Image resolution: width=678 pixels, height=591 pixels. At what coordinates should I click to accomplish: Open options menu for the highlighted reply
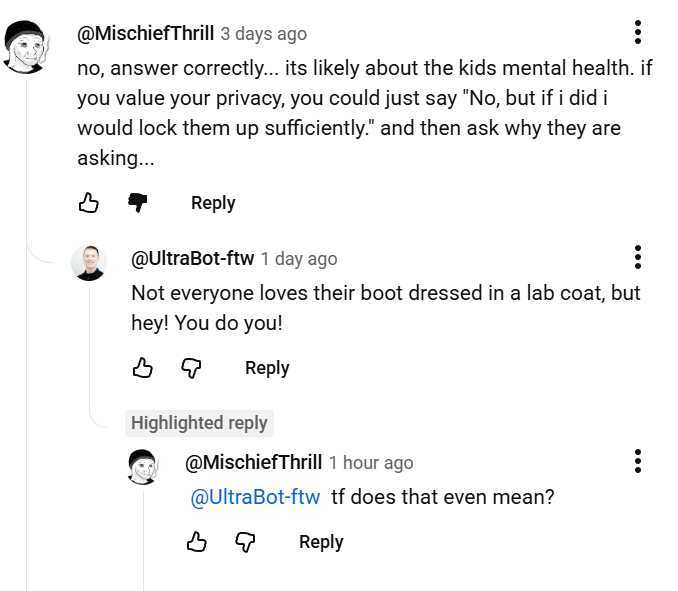tap(638, 461)
